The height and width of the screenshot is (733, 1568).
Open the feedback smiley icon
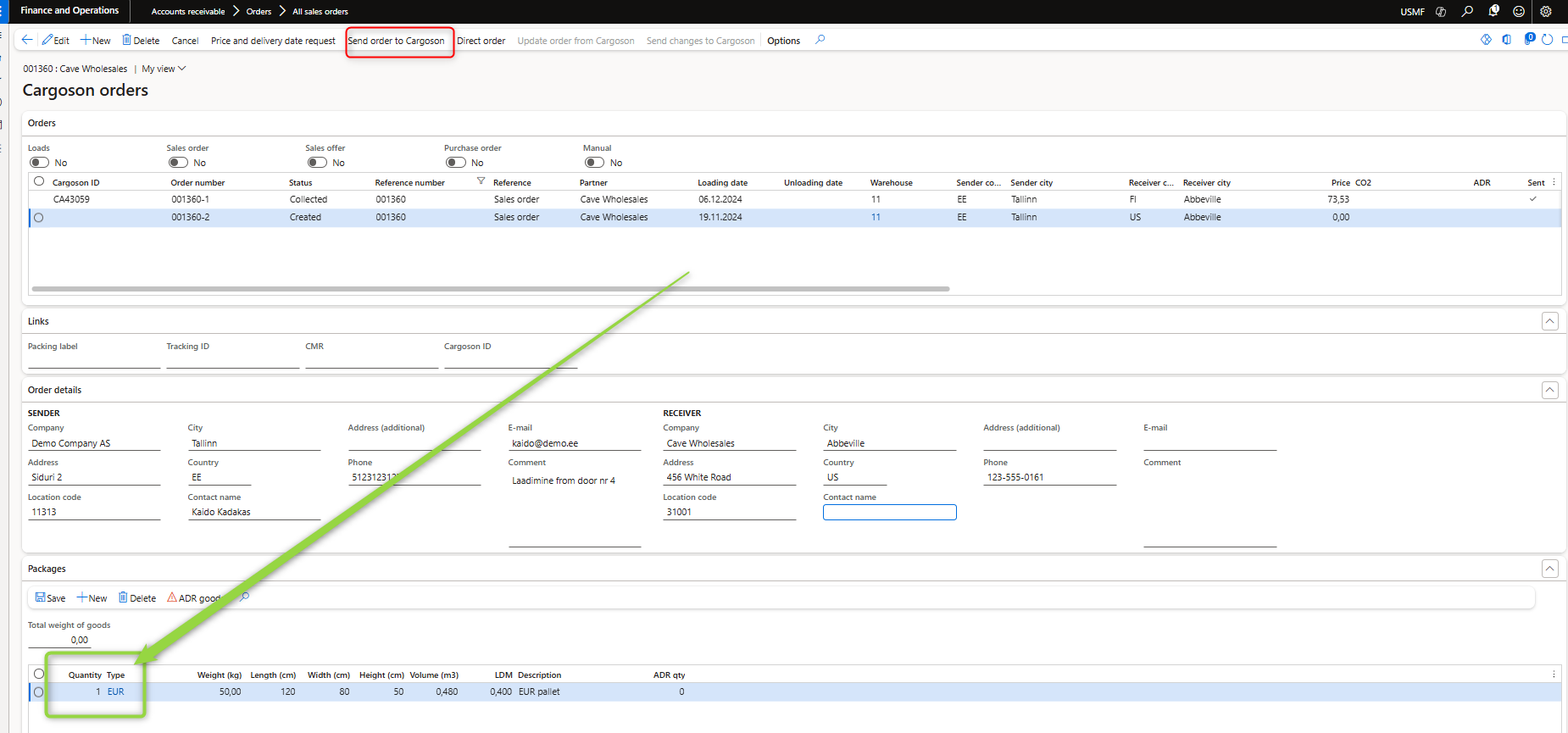1519,12
